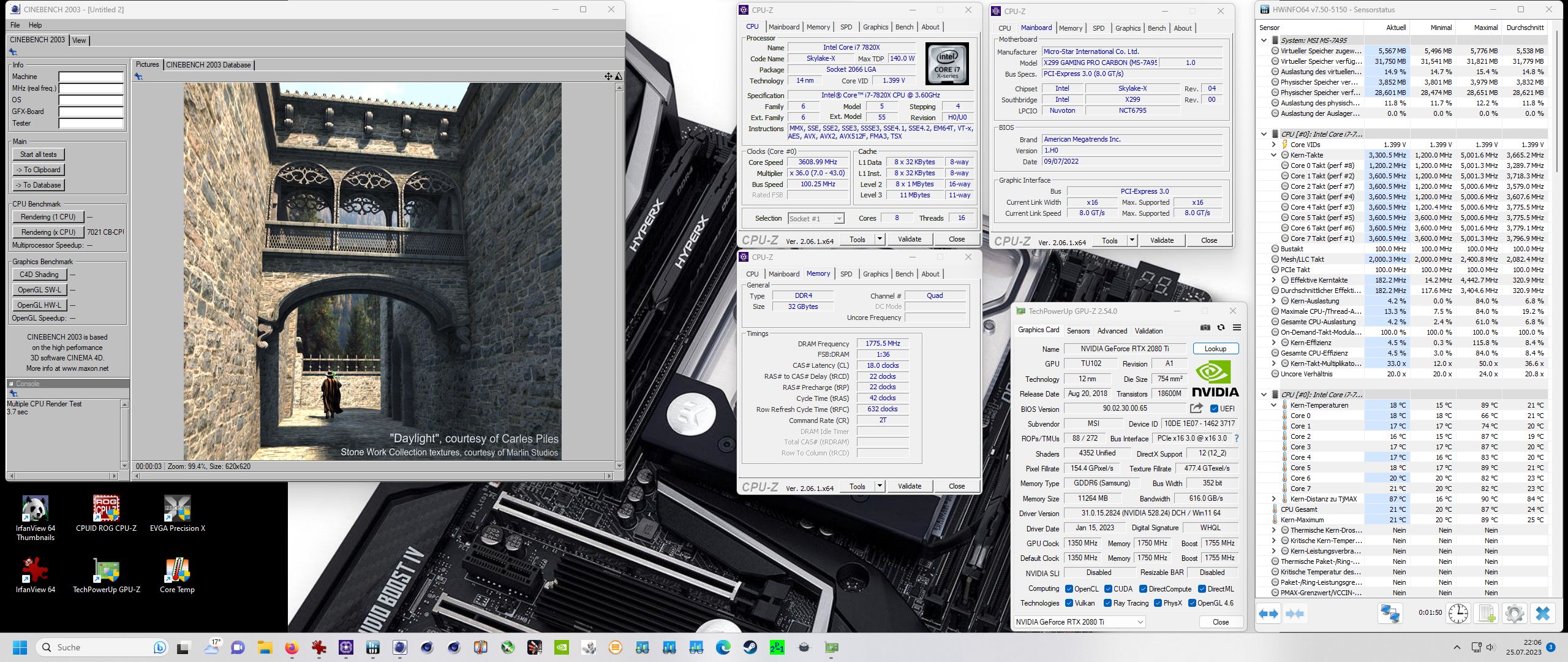This screenshot has width=1568, height=662.
Task: Switch to the Sensors tab in GPU-Z
Action: [x=1078, y=331]
